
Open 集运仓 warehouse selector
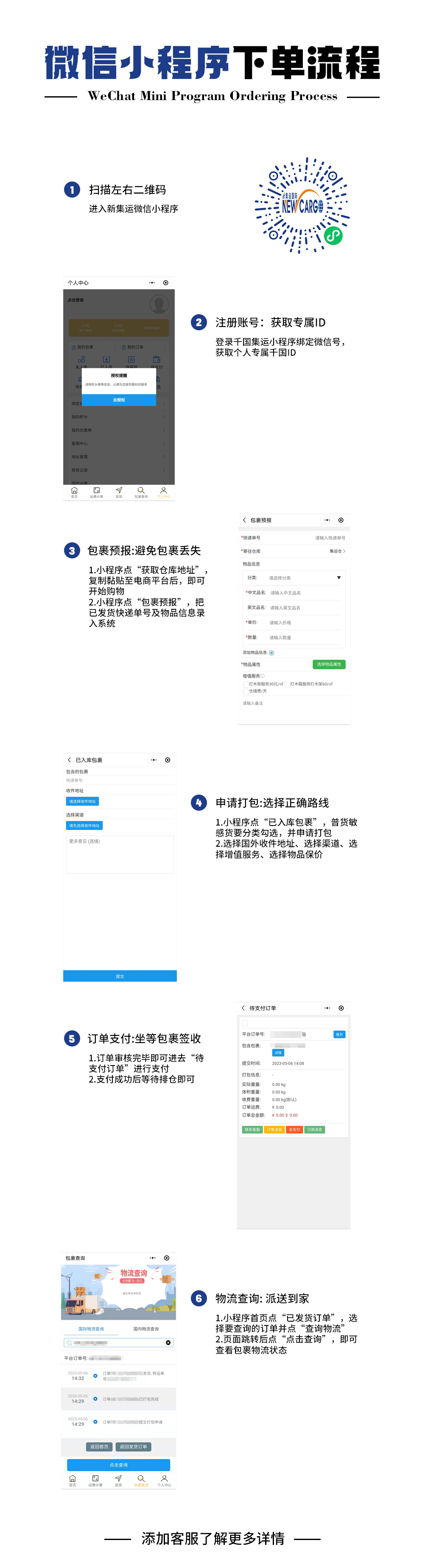337,552
